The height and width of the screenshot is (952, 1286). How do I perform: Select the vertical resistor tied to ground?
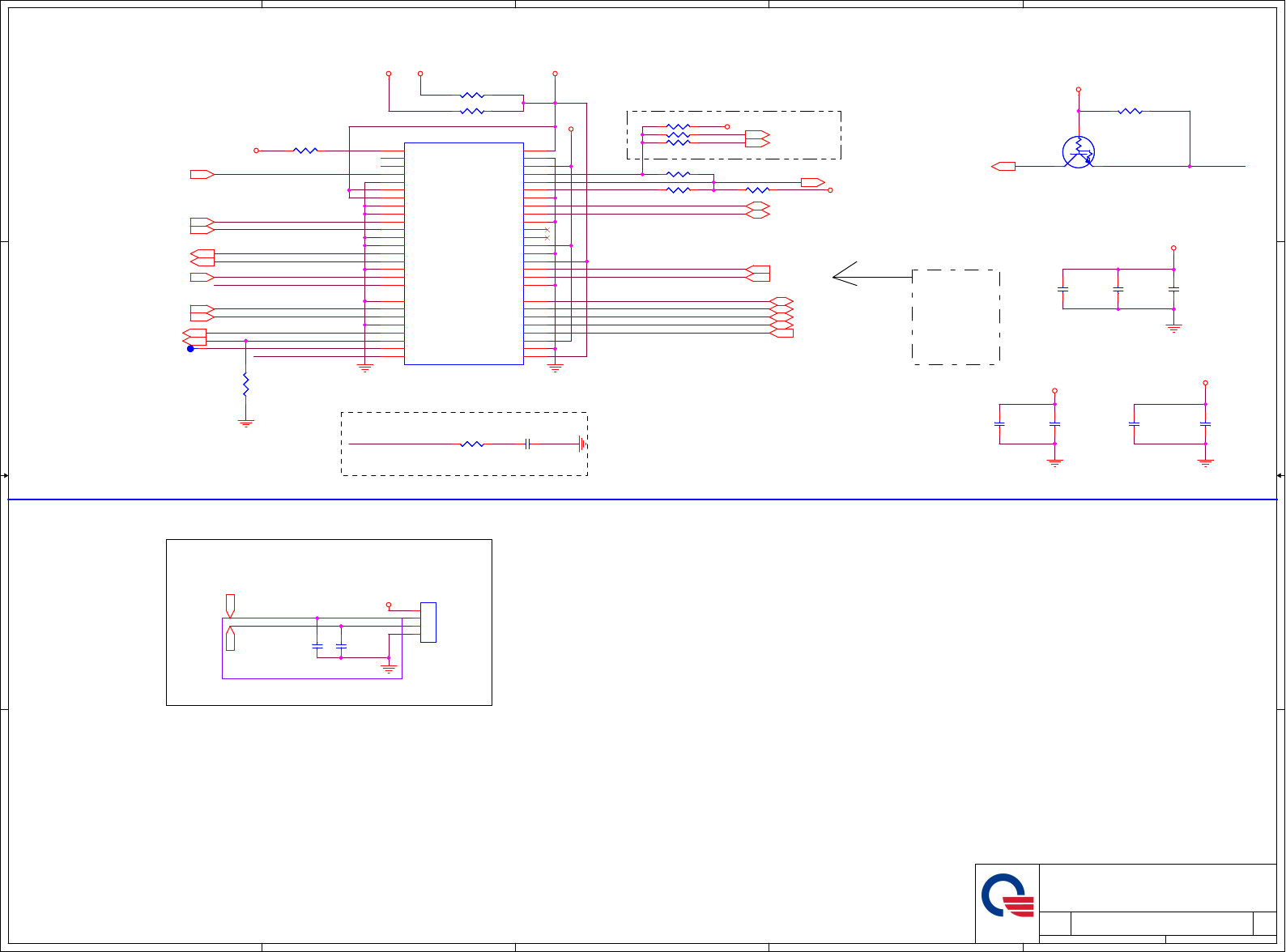(x=245, y=385)
